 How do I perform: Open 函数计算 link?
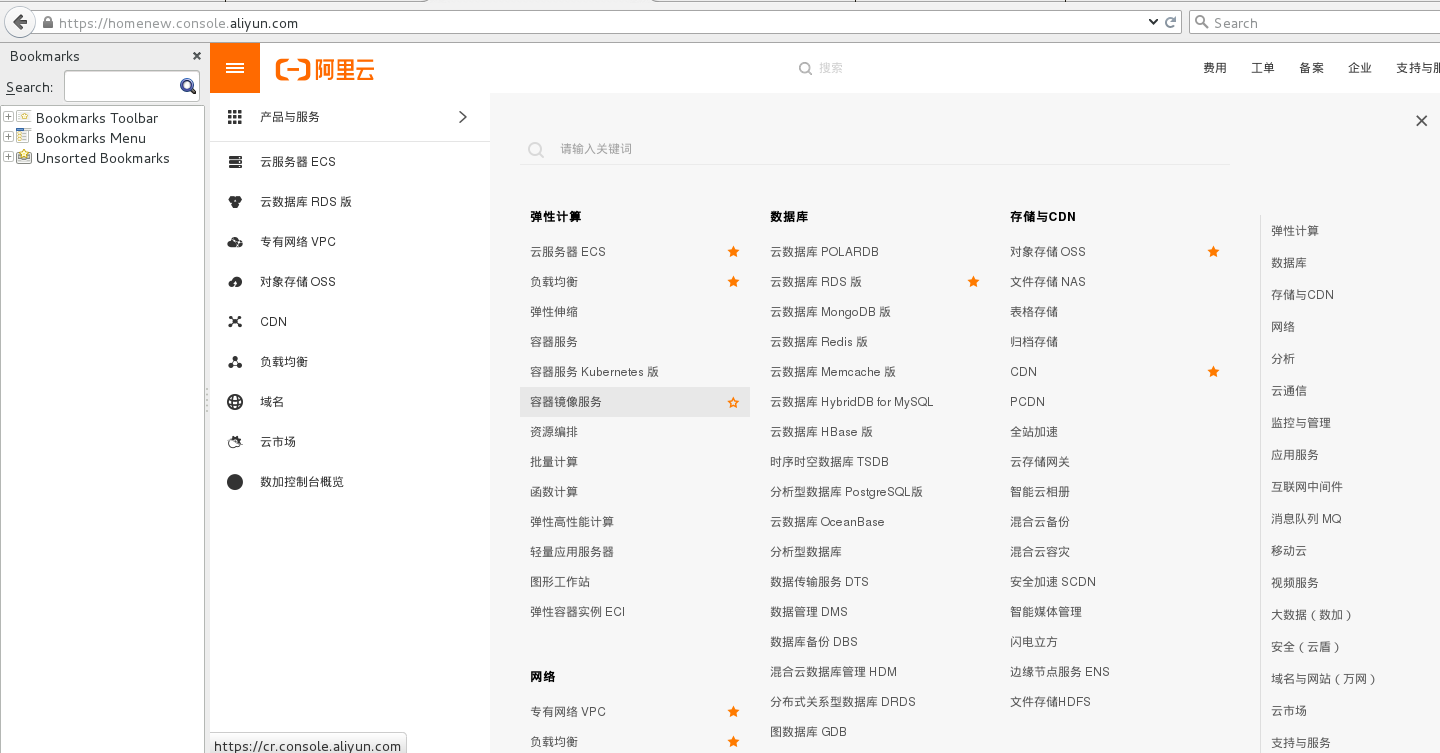point(554,492)
